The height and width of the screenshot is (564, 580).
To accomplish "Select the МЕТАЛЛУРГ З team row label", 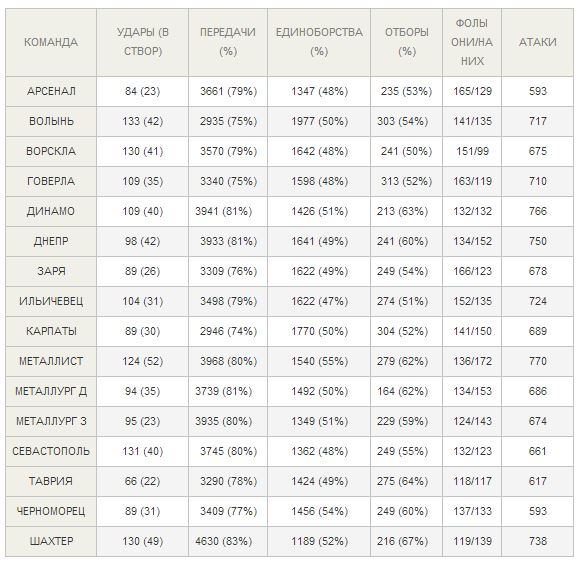I will point(51,421).
